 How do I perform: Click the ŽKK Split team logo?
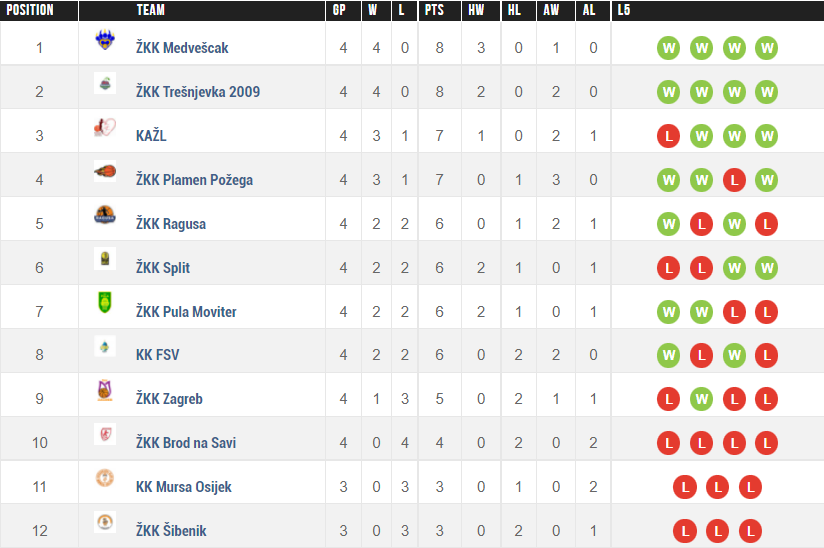click(x=105, y=259)
